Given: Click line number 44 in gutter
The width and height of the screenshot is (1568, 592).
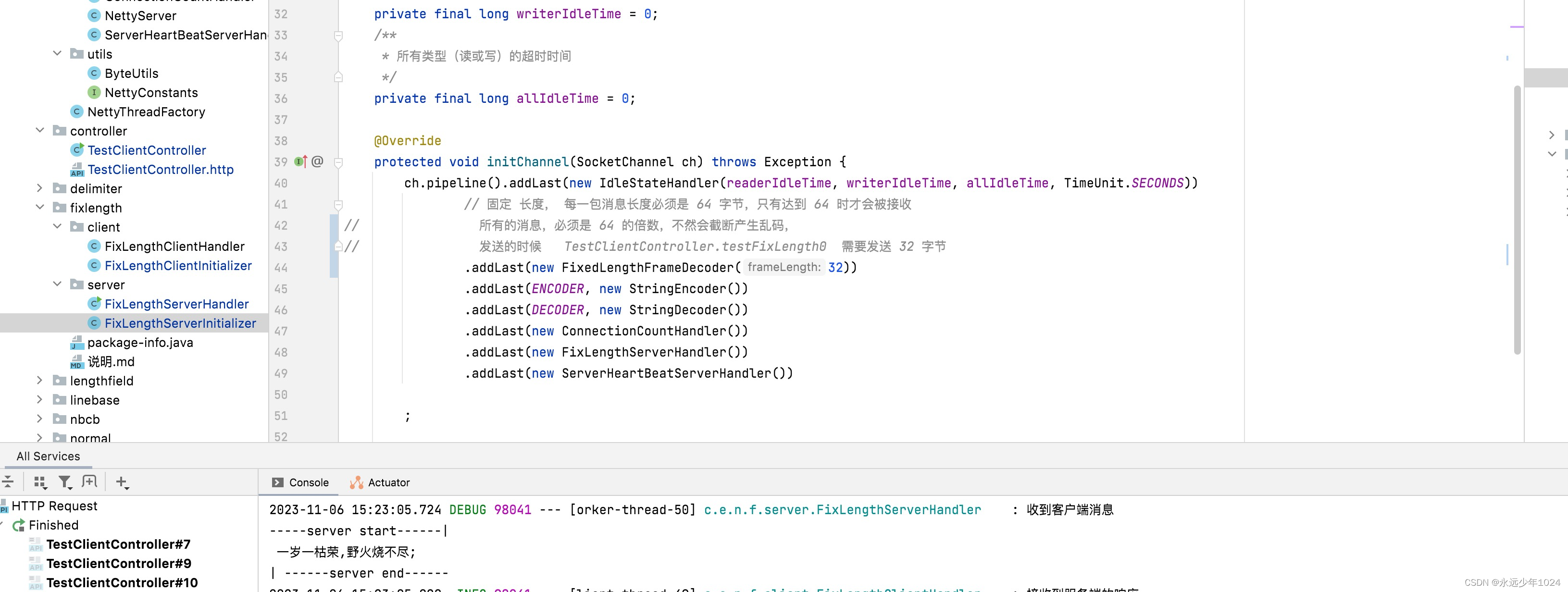Looking at the screenshot, I should click(x=281, y=268).
